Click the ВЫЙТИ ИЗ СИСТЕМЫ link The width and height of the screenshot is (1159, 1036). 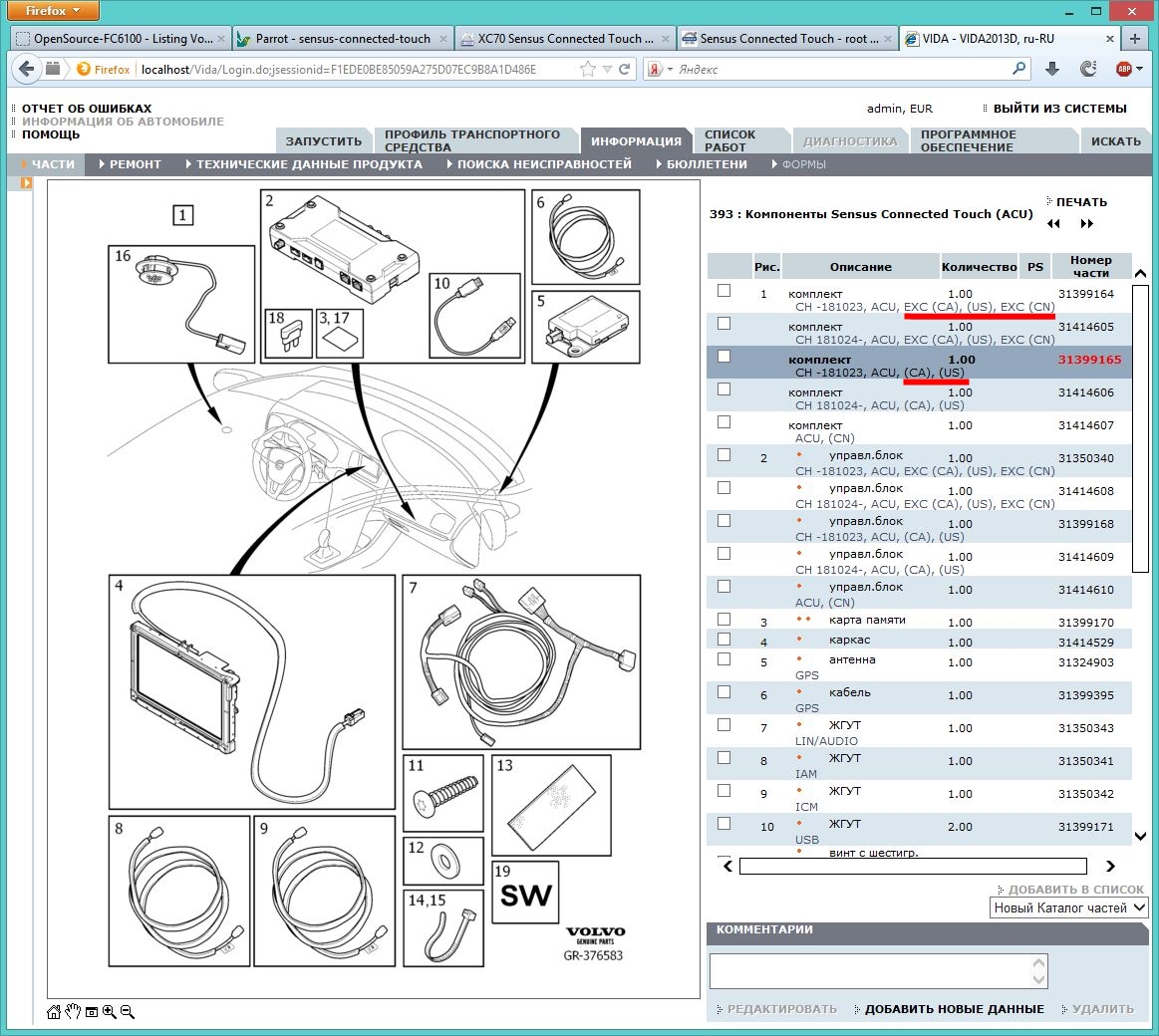pyautogui.click(x=1060, y=109)
